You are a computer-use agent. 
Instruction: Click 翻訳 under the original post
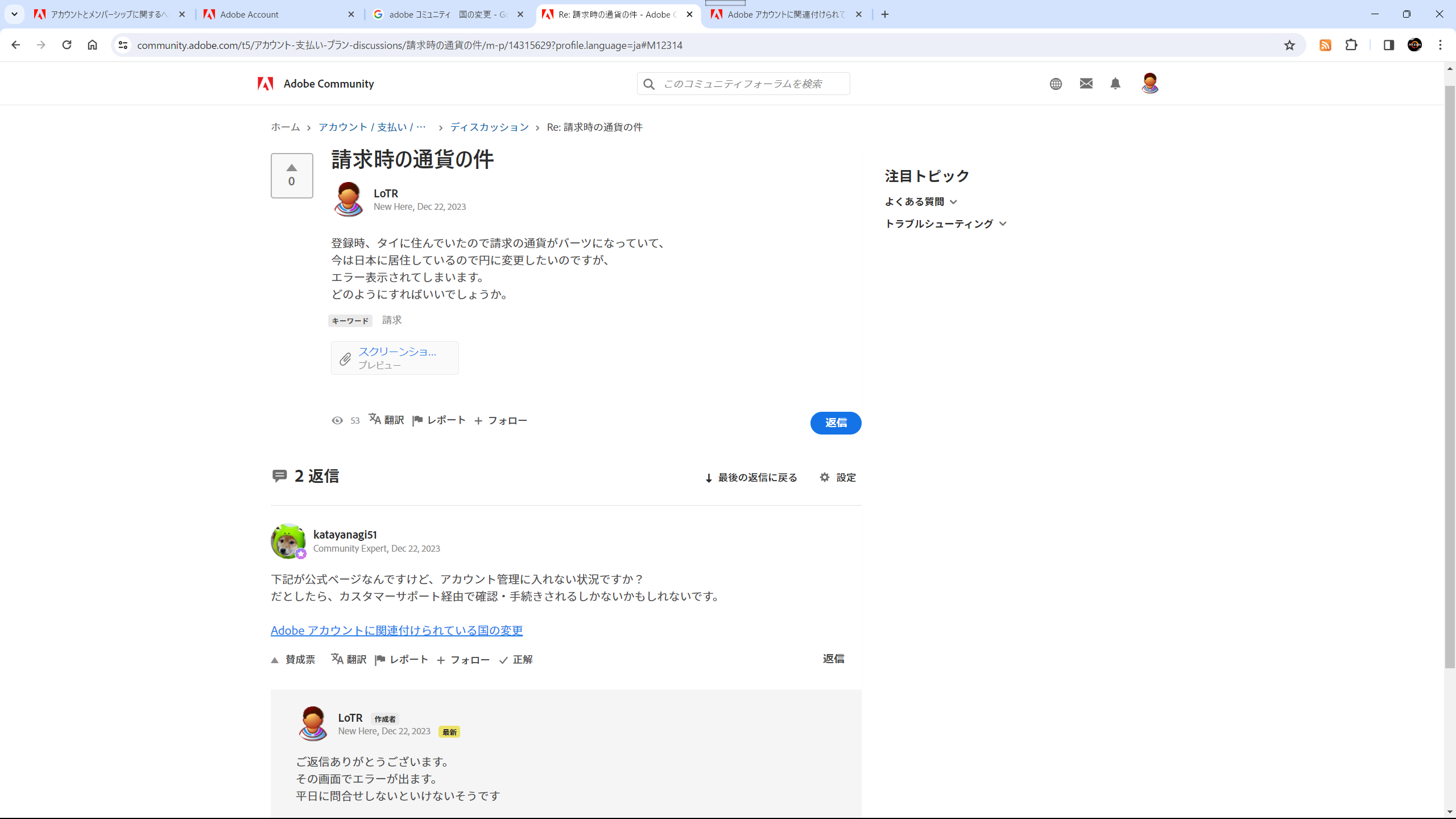(386, 420)
